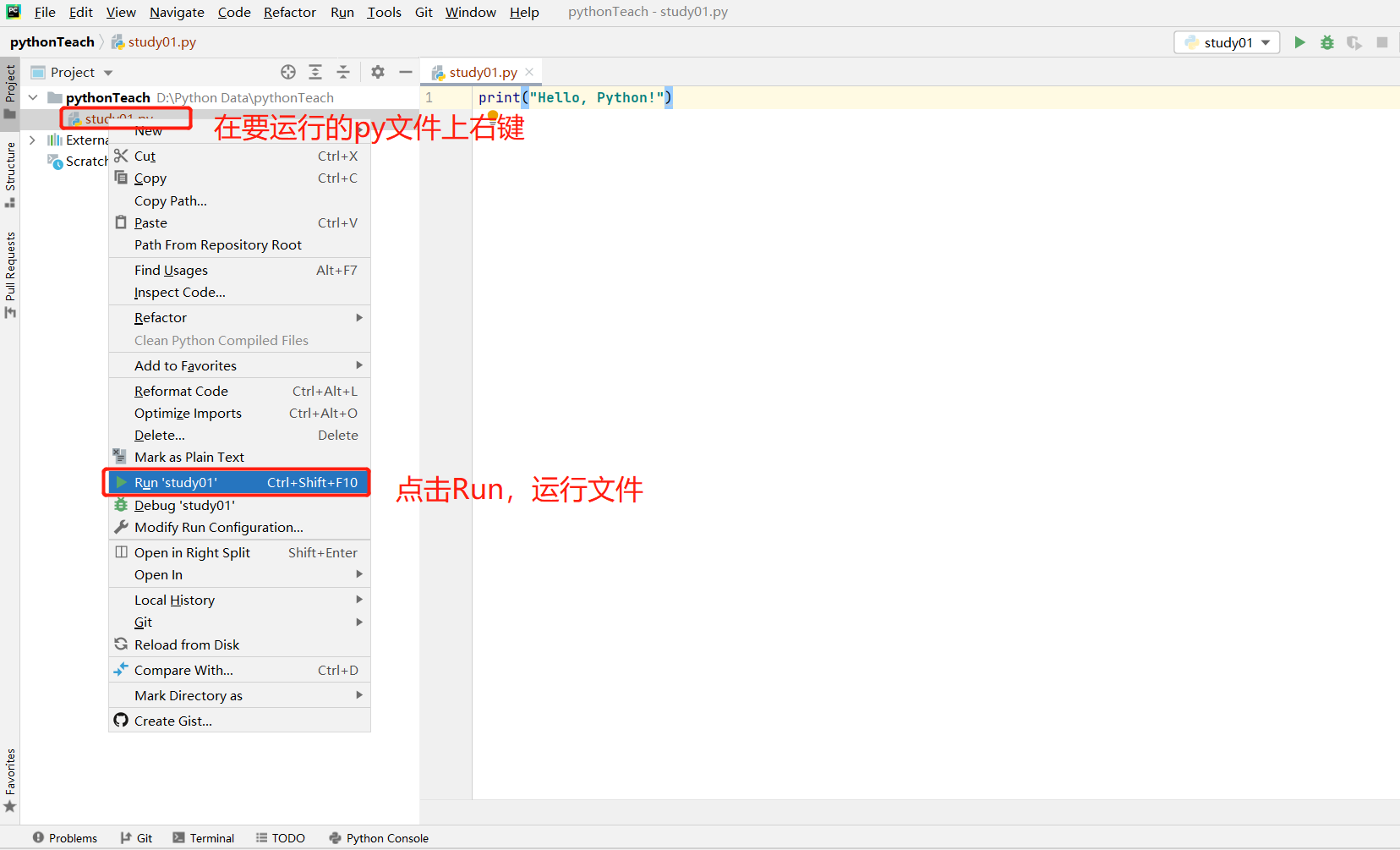Open the Run menu in menu bar
The image size is (1400, 850).
point(342,12)
